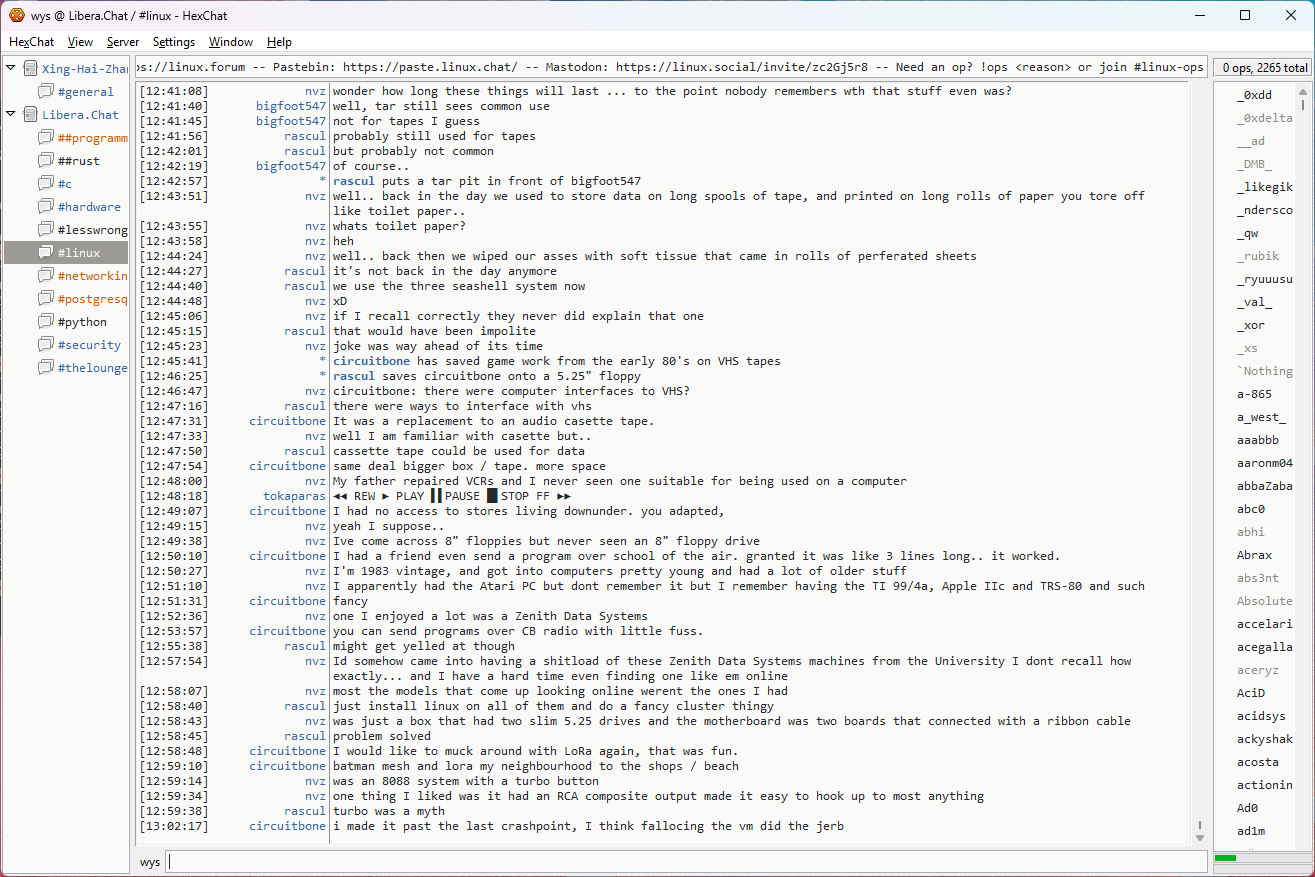1315x877 pixels.
Task: Click the channel icon next to ##rust
Action: click(x=46, y=161)
